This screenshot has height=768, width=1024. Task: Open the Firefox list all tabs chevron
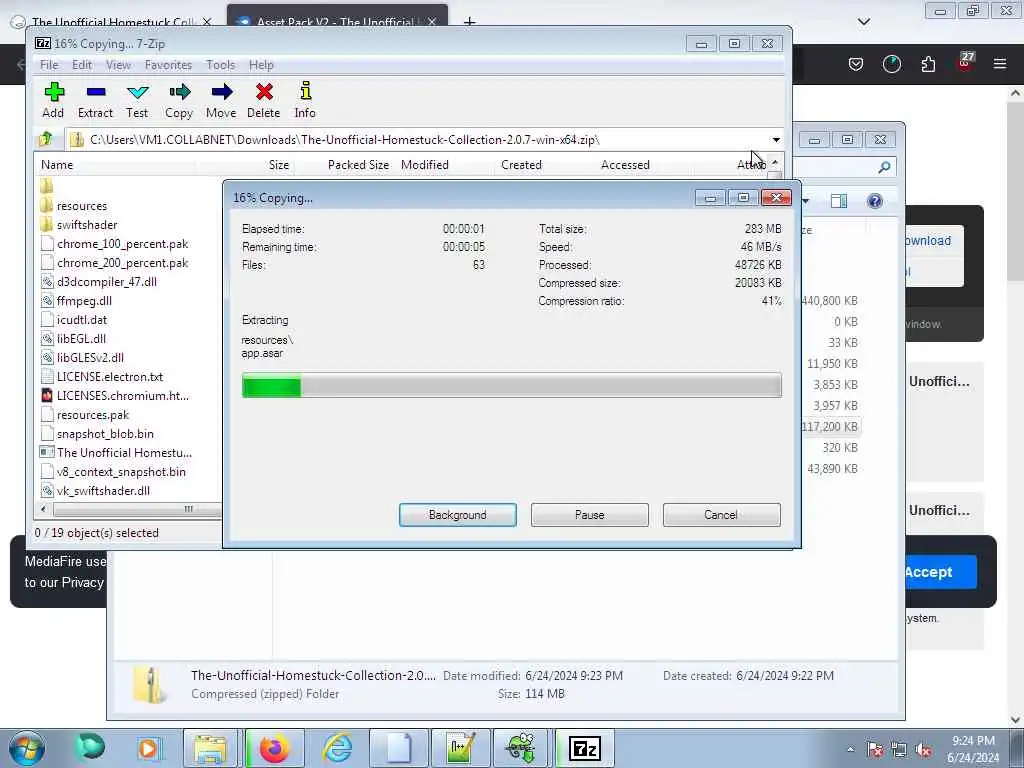[x=863, y=22]
